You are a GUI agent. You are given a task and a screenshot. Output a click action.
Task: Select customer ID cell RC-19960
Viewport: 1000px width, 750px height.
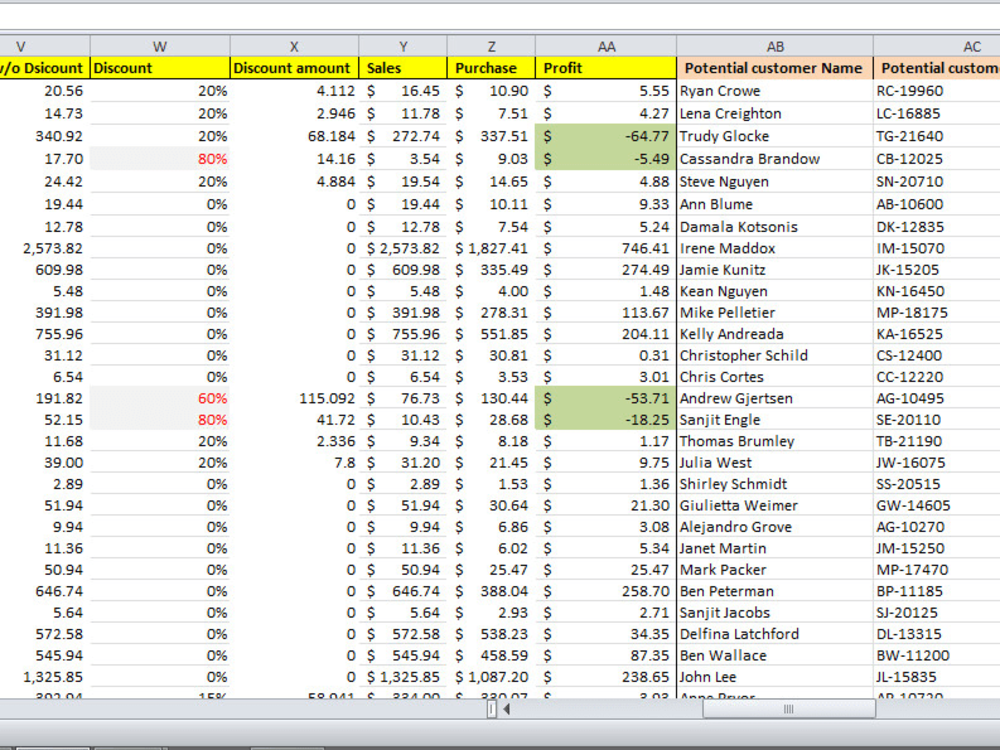click(937, 91)
